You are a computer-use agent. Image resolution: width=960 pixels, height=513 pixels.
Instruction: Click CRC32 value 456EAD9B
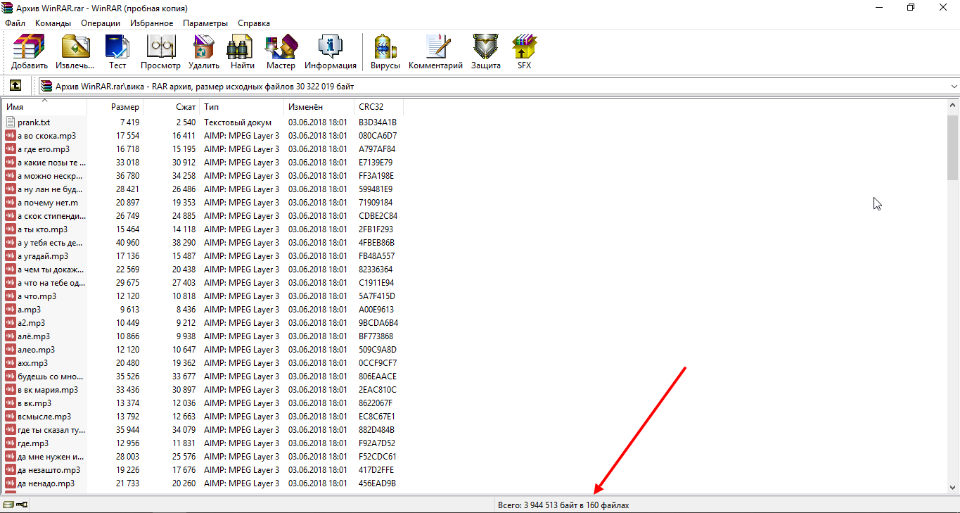click(377, 484)
